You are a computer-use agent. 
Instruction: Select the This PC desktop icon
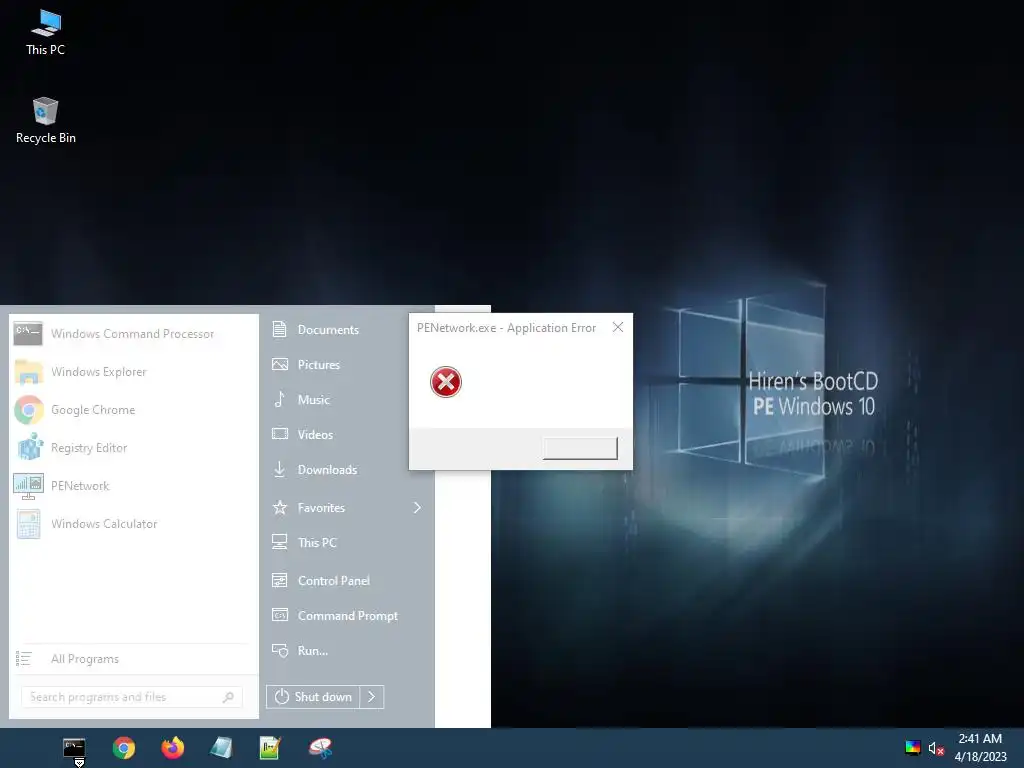(x=46, y=33)
